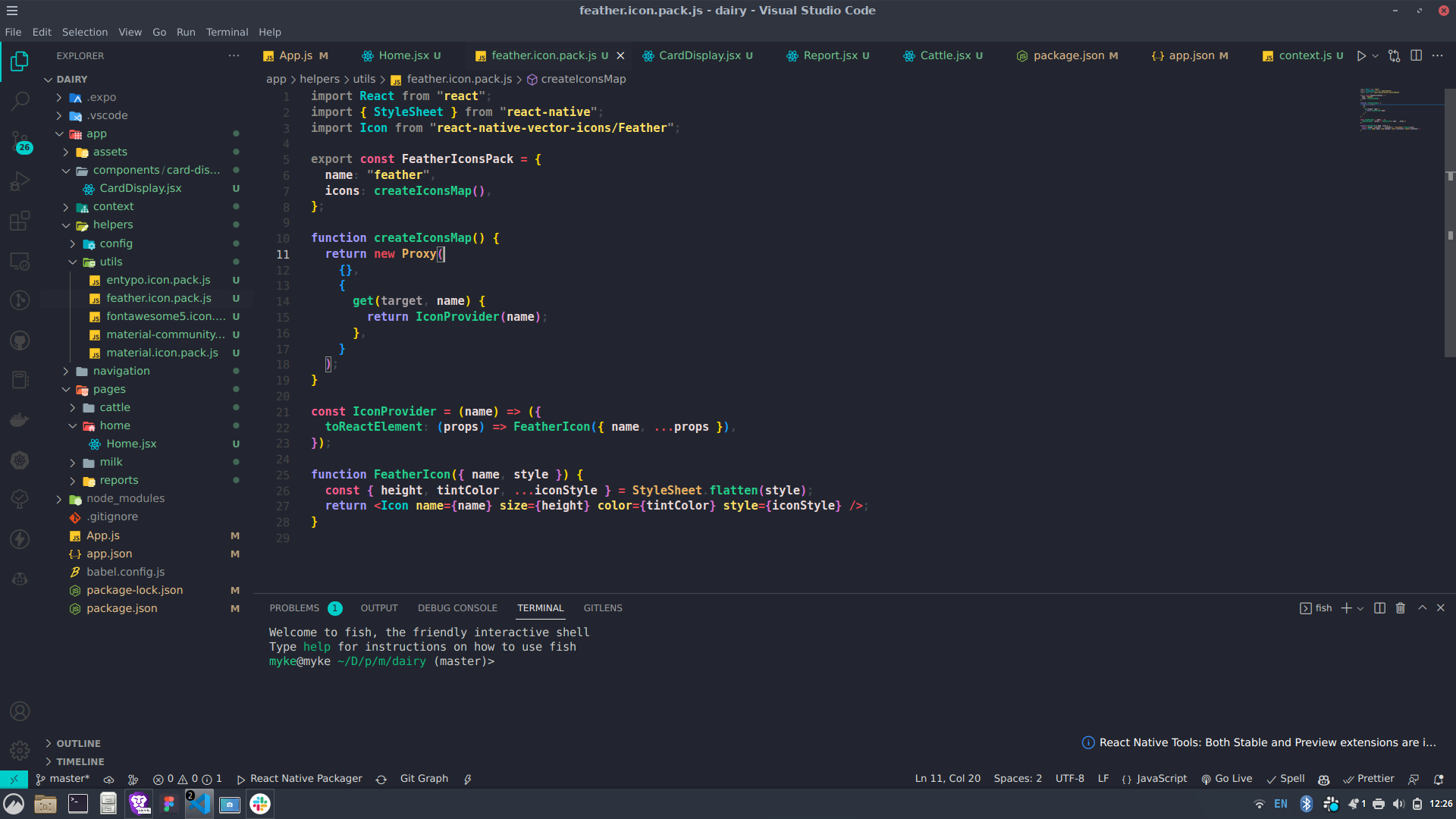Open the Extensions view icon

coord(20,221)
